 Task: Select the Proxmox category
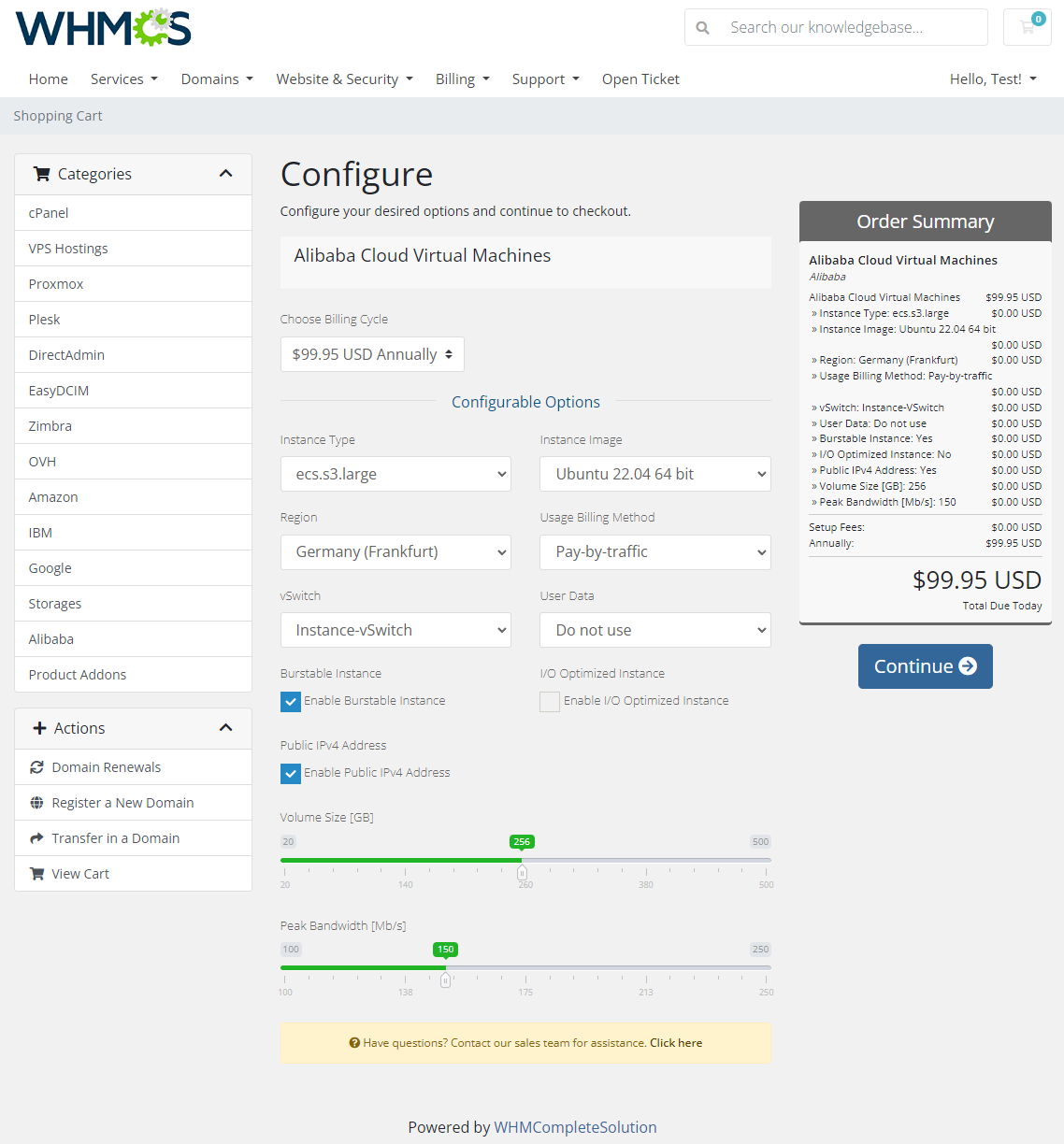(x=134, y=284)
